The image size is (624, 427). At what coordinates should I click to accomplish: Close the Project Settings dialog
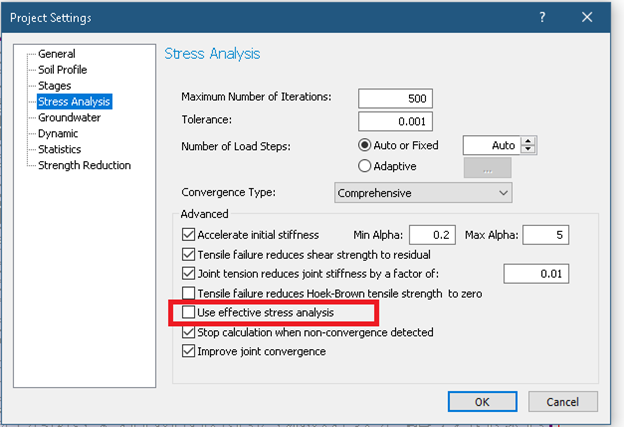(587, 17)
